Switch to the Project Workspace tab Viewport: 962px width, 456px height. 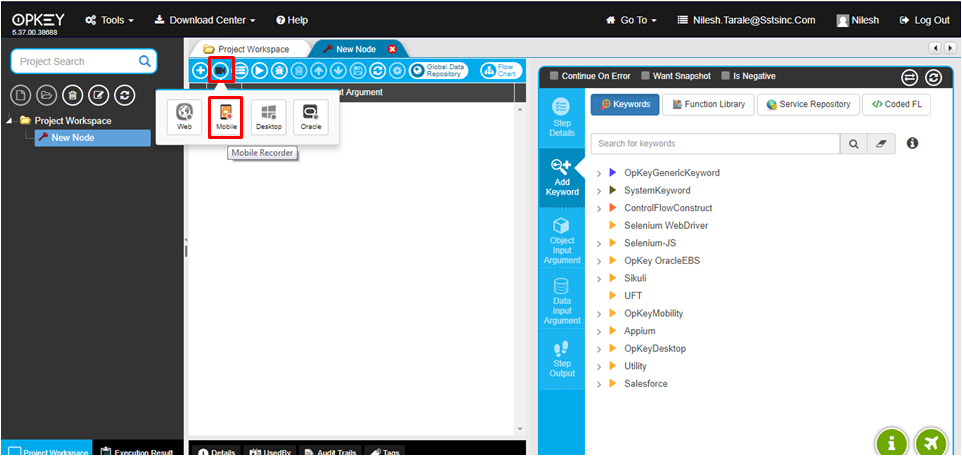tap(246, 49)
